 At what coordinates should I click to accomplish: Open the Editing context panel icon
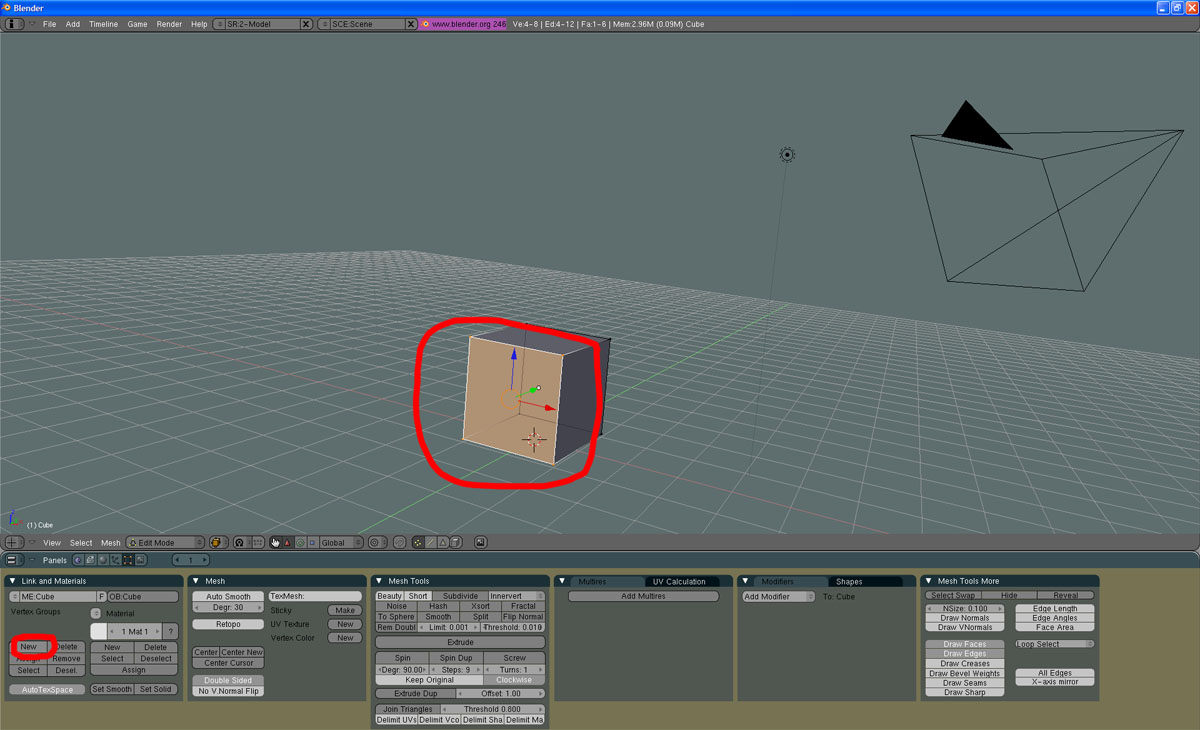127,560
